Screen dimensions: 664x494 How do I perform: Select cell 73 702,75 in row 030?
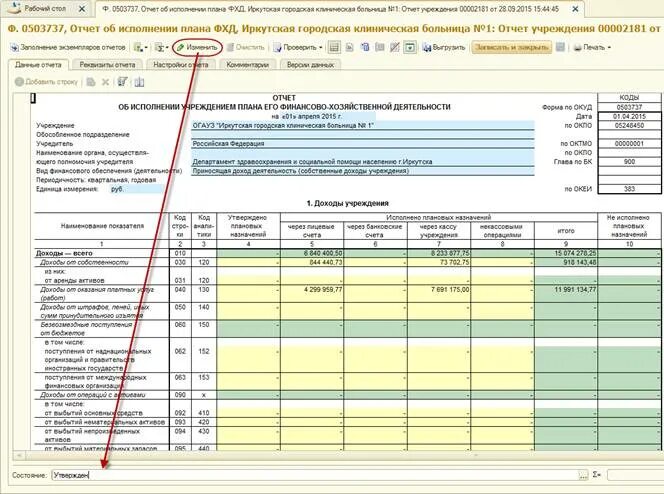(x=439, y=262)
